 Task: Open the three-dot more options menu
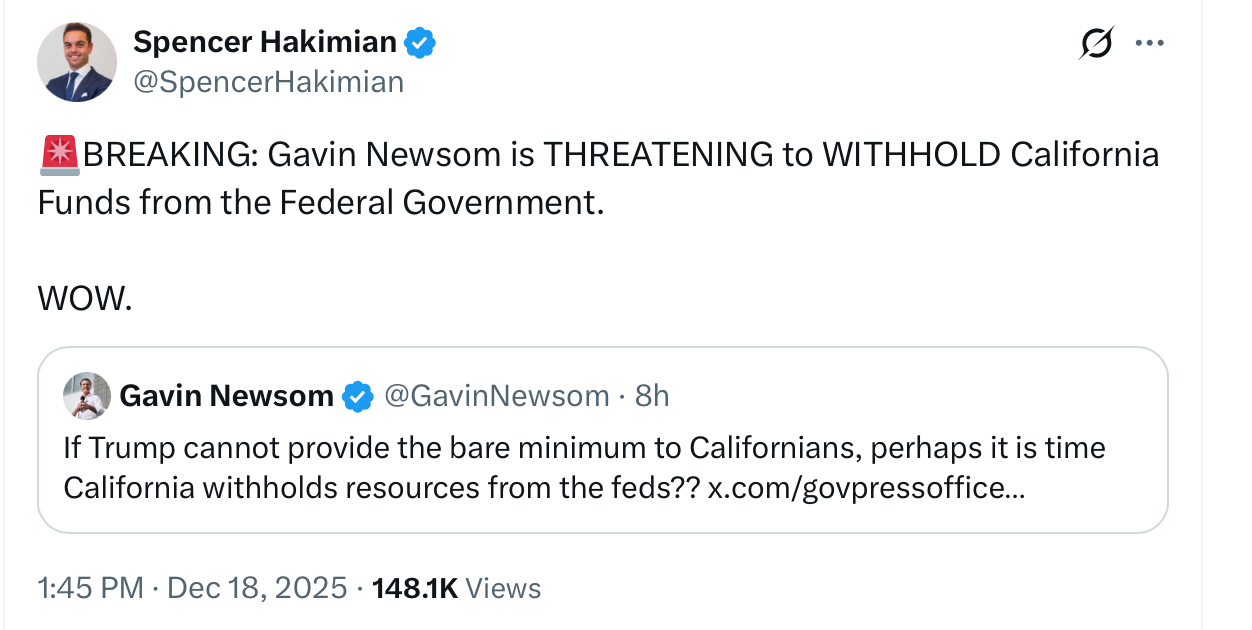(x=1150, y=44)
